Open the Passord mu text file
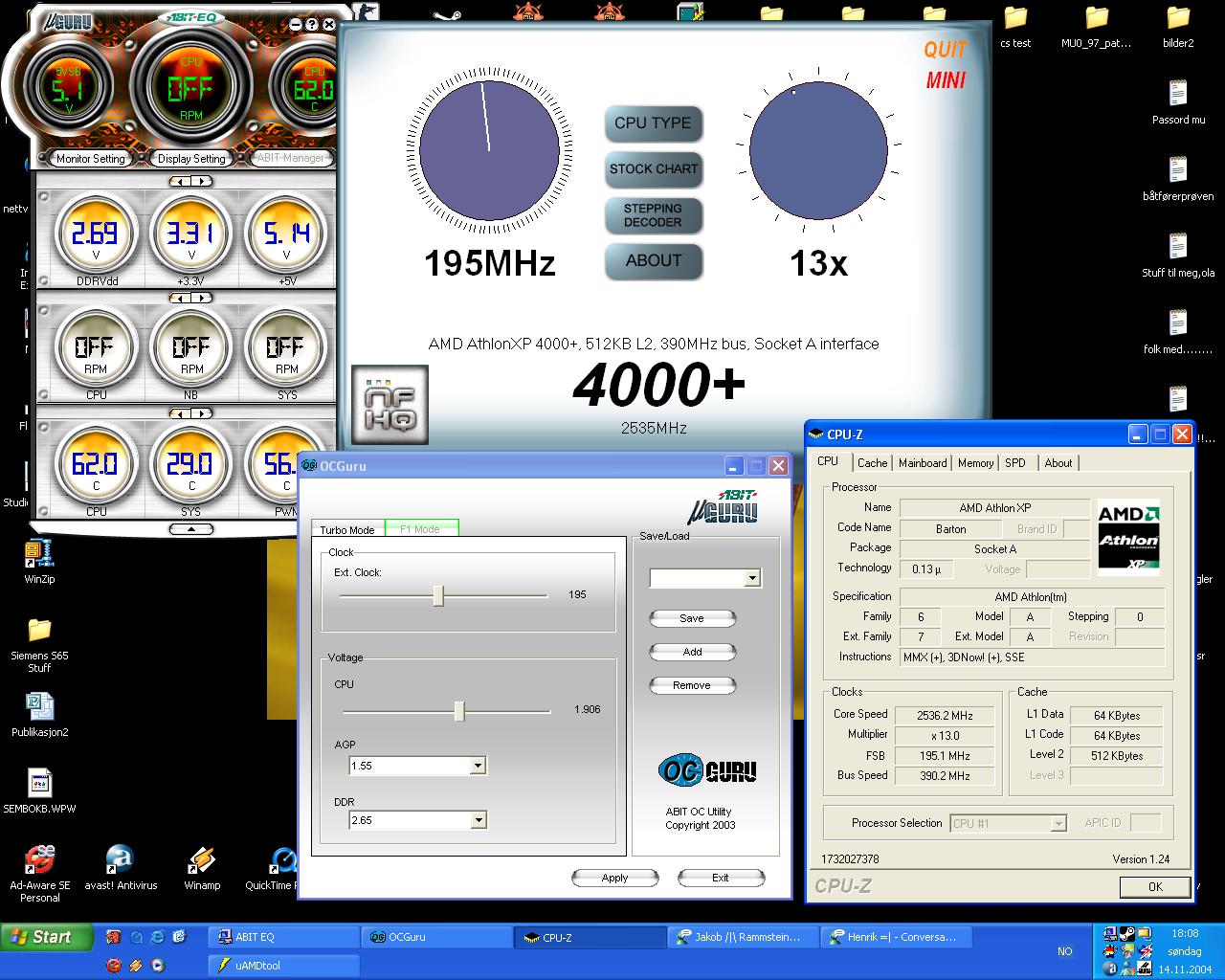1225x980 pixels. coord(1178,102)
